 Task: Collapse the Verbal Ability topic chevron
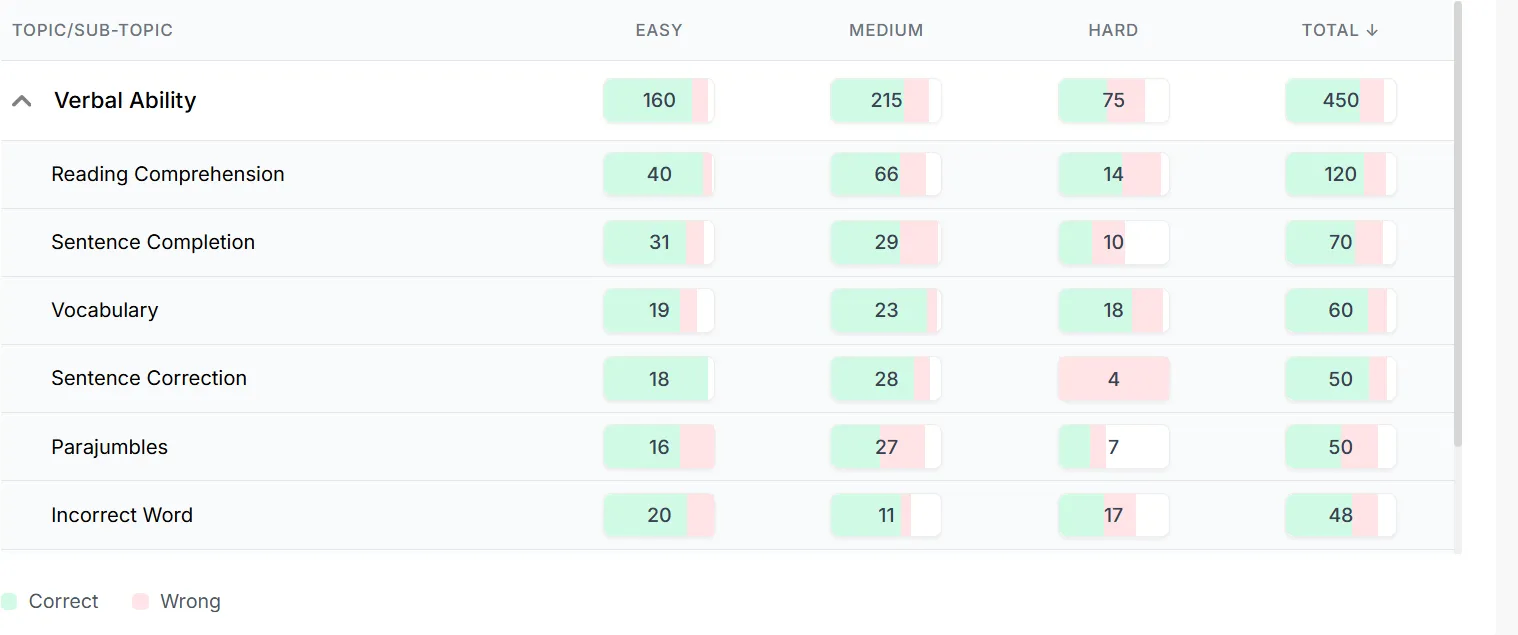click(x=22, y=101)
